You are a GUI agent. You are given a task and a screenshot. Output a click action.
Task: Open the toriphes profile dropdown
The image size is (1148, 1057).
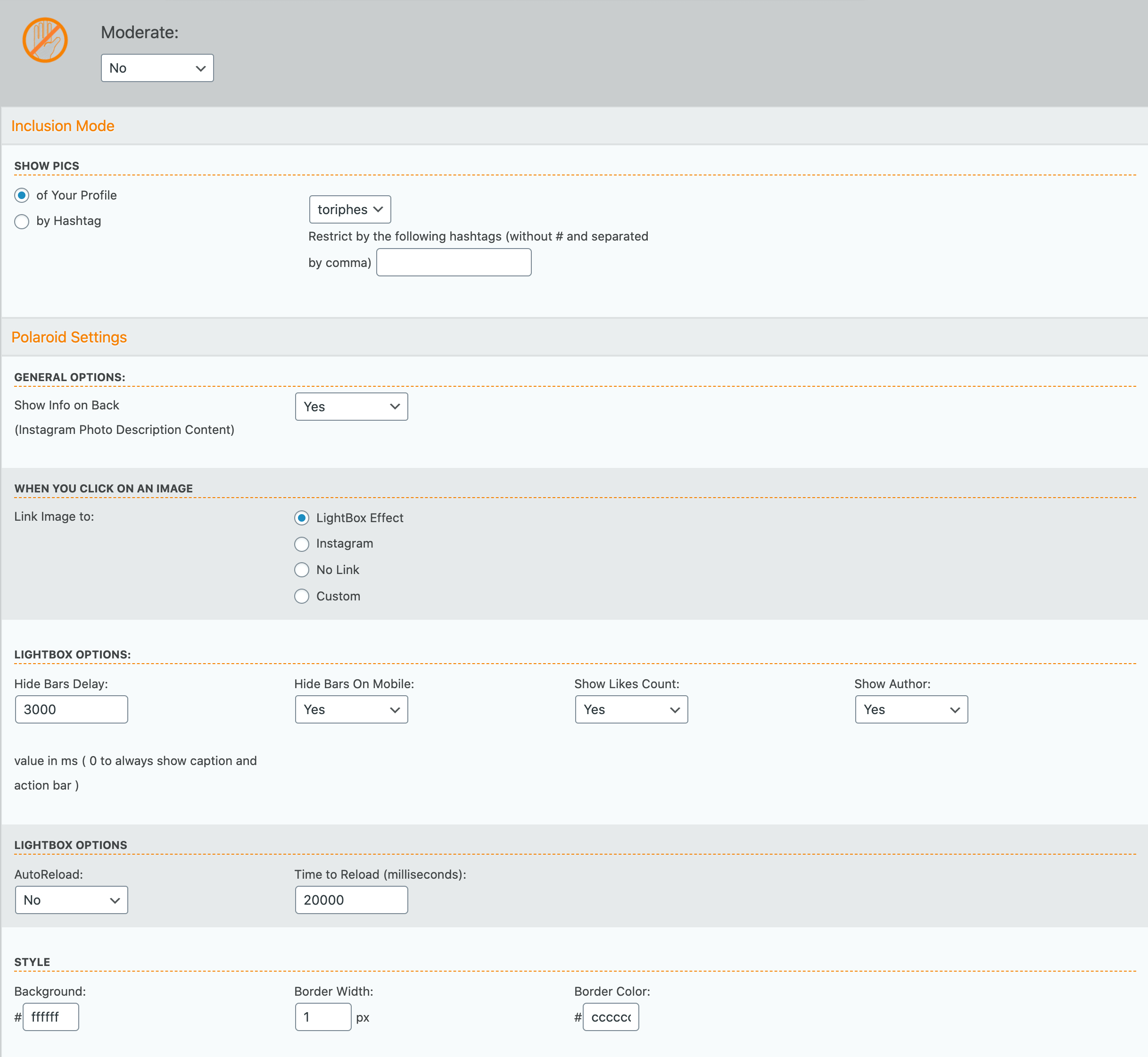(x=350, y=209)
